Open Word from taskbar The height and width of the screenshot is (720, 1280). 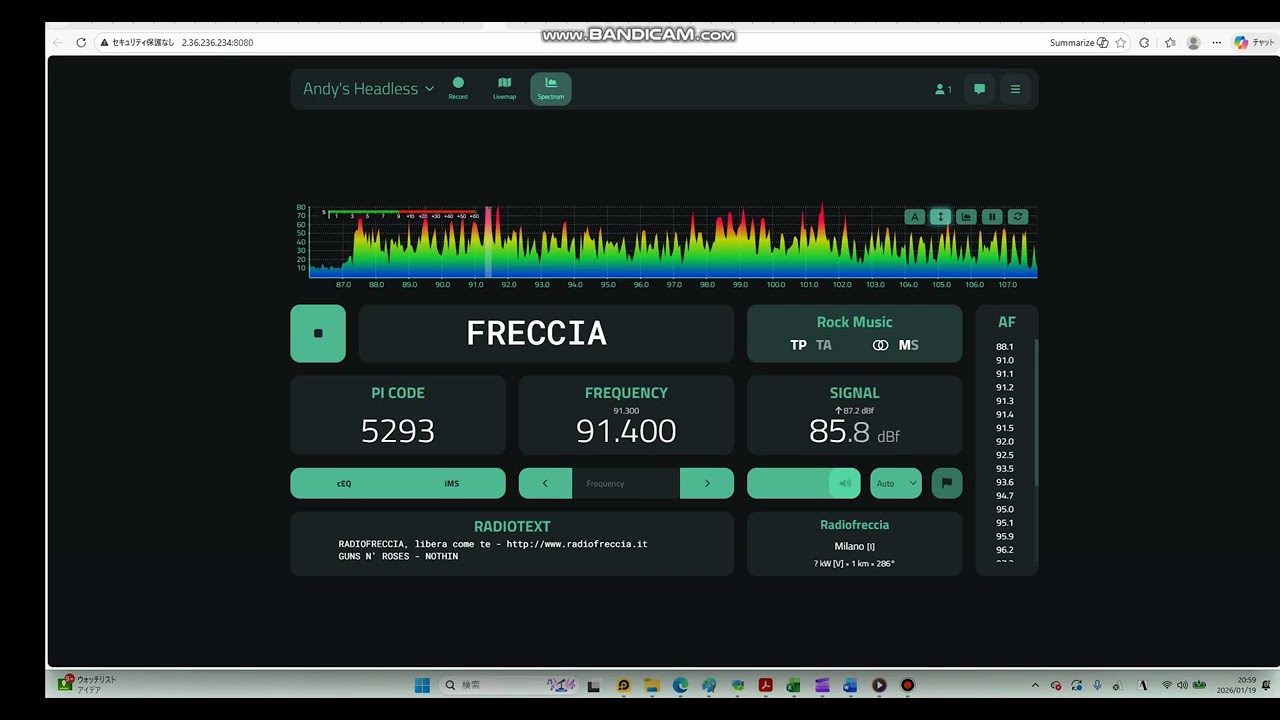coord(850,685)
